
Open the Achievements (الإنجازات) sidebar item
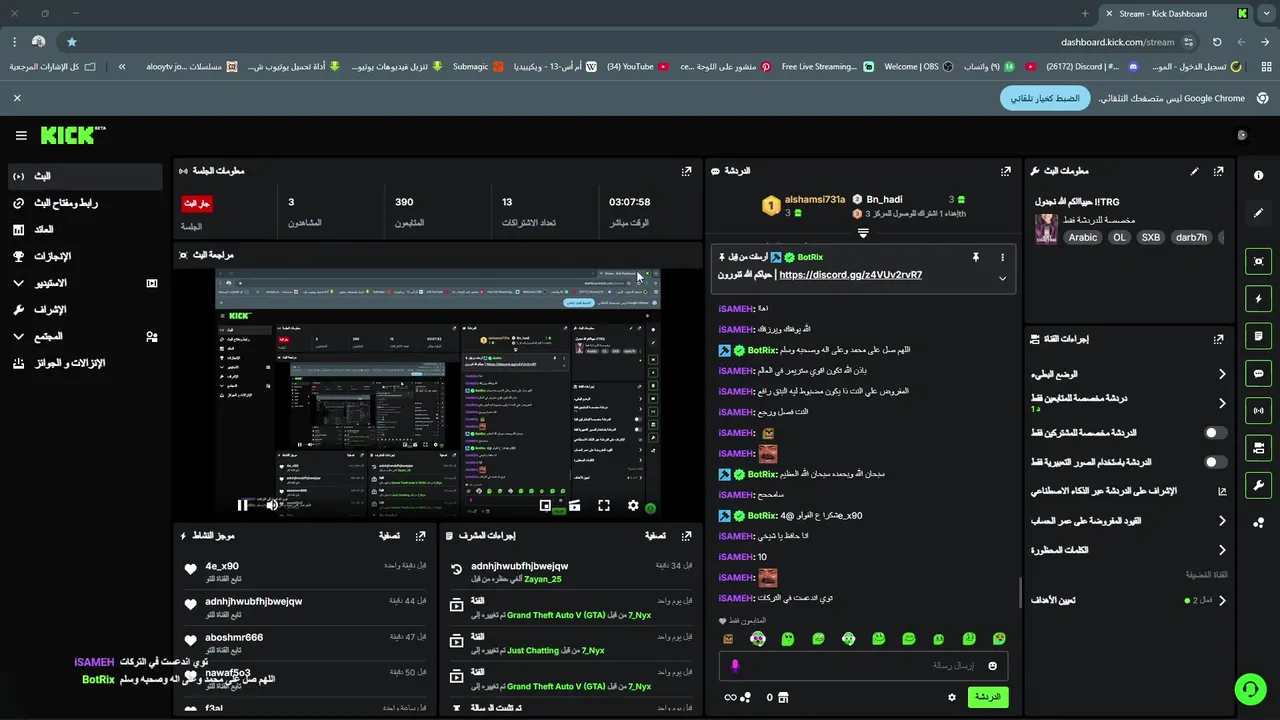[x=84, y=257]
